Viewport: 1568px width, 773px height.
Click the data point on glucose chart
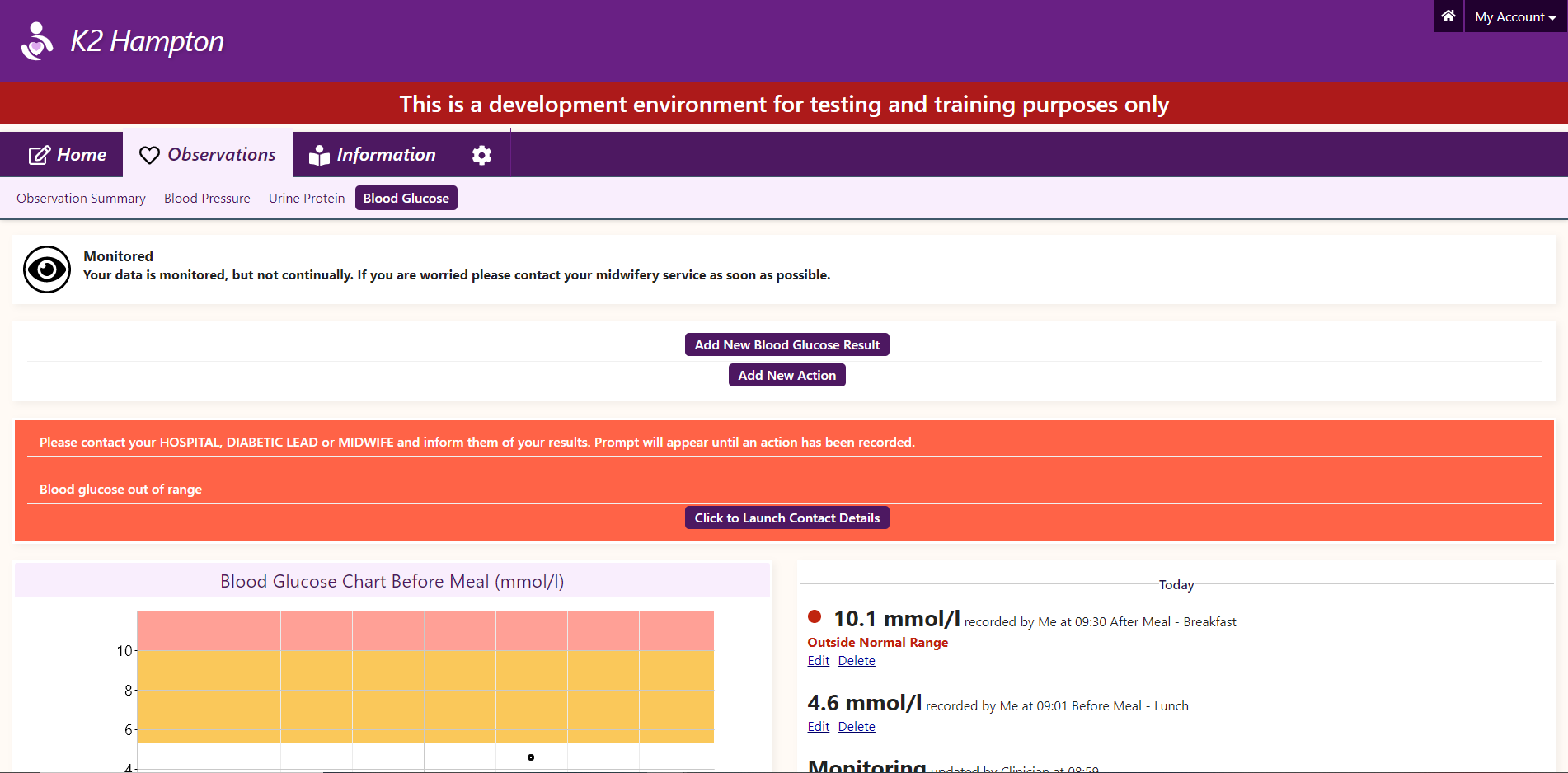pos(531,757)
